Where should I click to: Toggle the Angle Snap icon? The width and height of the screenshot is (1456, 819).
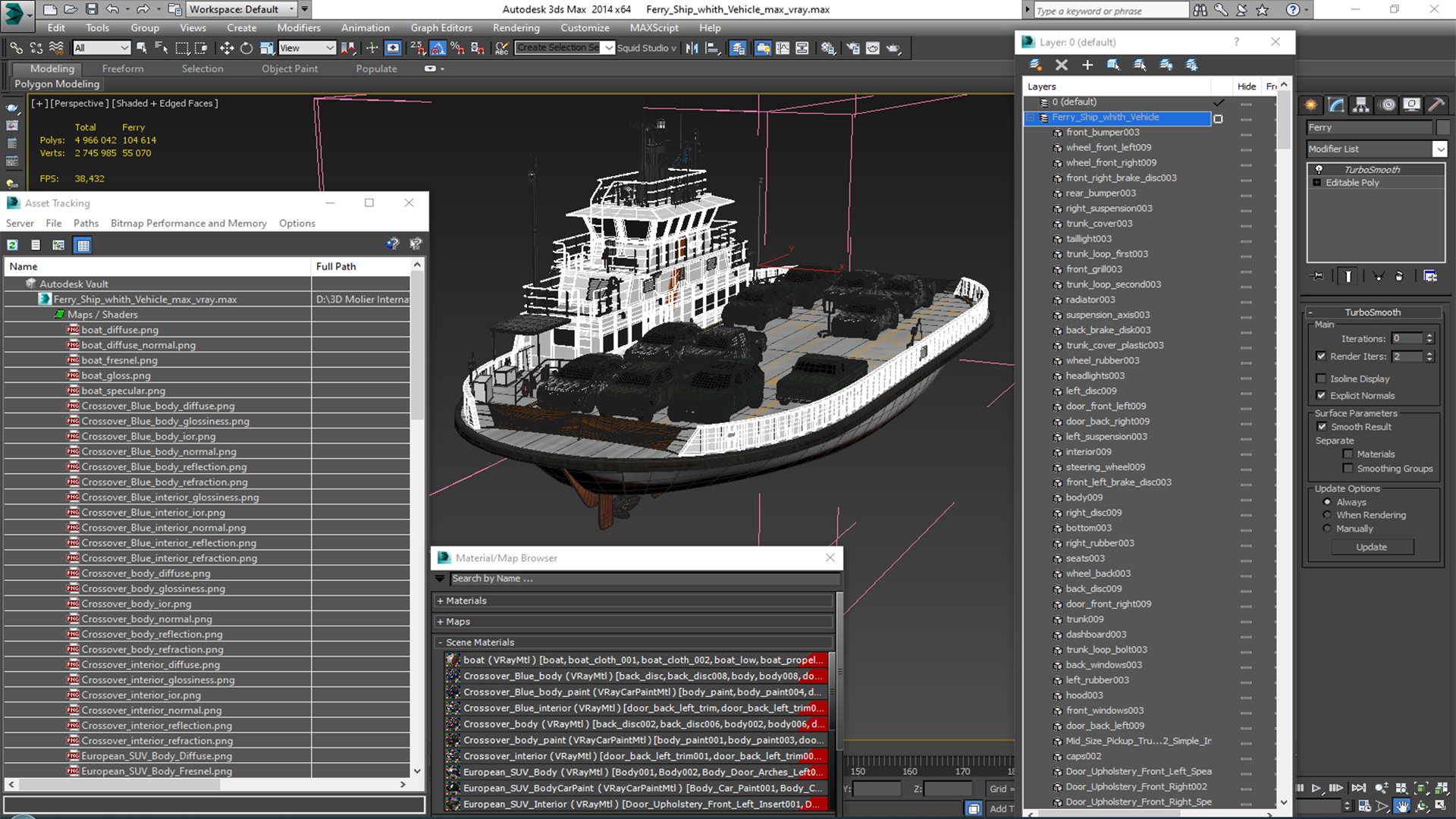pyautogui.click(x=438, y=48)
